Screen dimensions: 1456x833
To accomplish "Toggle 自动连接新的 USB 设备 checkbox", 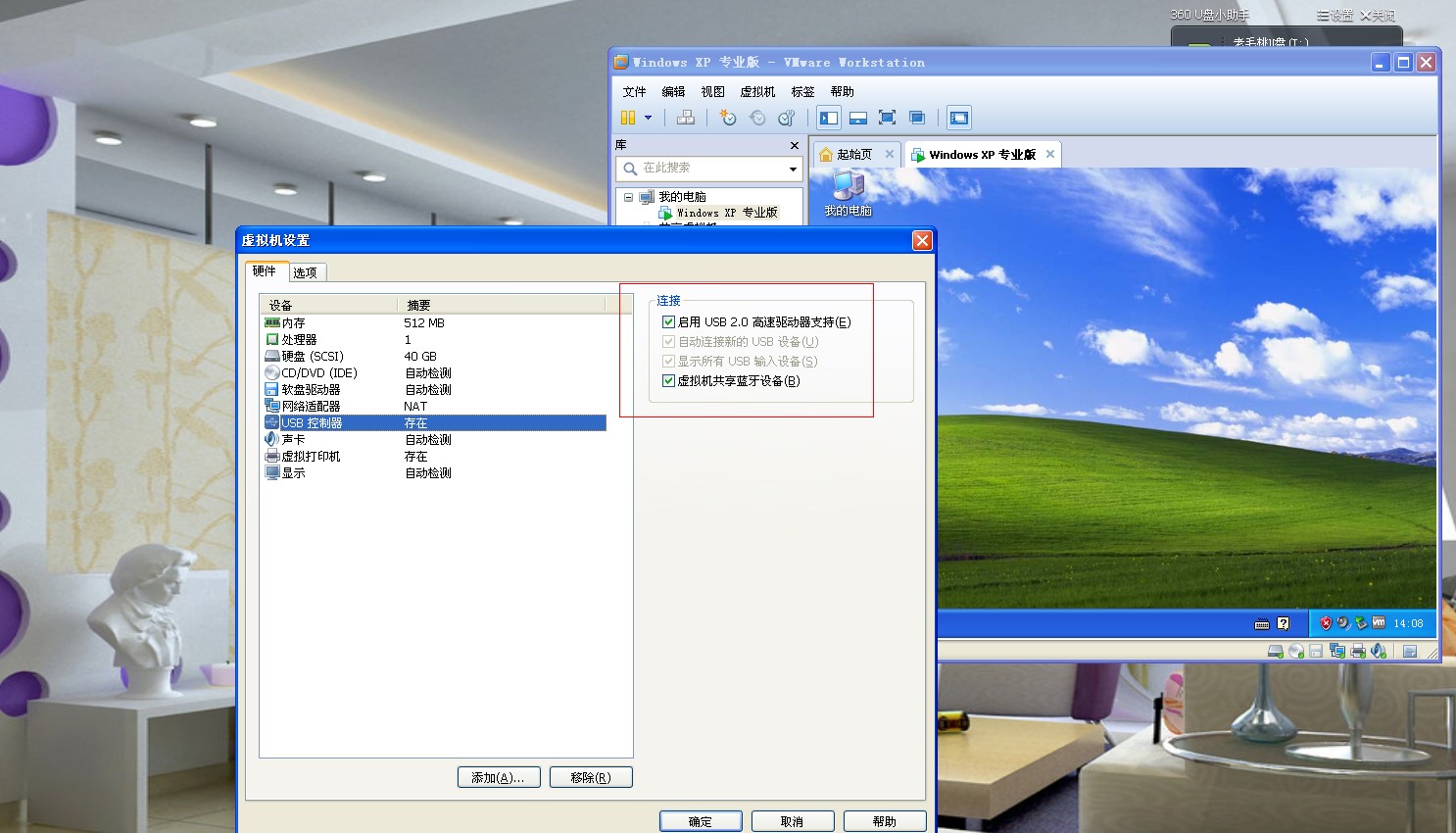I will point(668,341).
